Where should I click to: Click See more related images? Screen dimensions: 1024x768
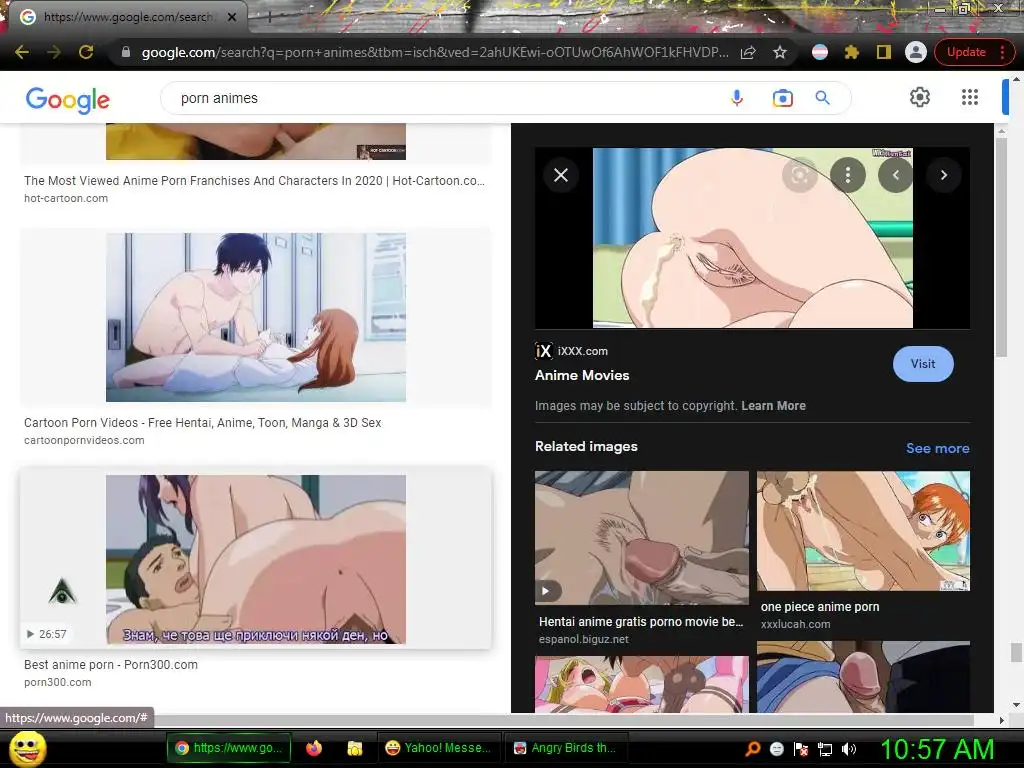point(937,448)
